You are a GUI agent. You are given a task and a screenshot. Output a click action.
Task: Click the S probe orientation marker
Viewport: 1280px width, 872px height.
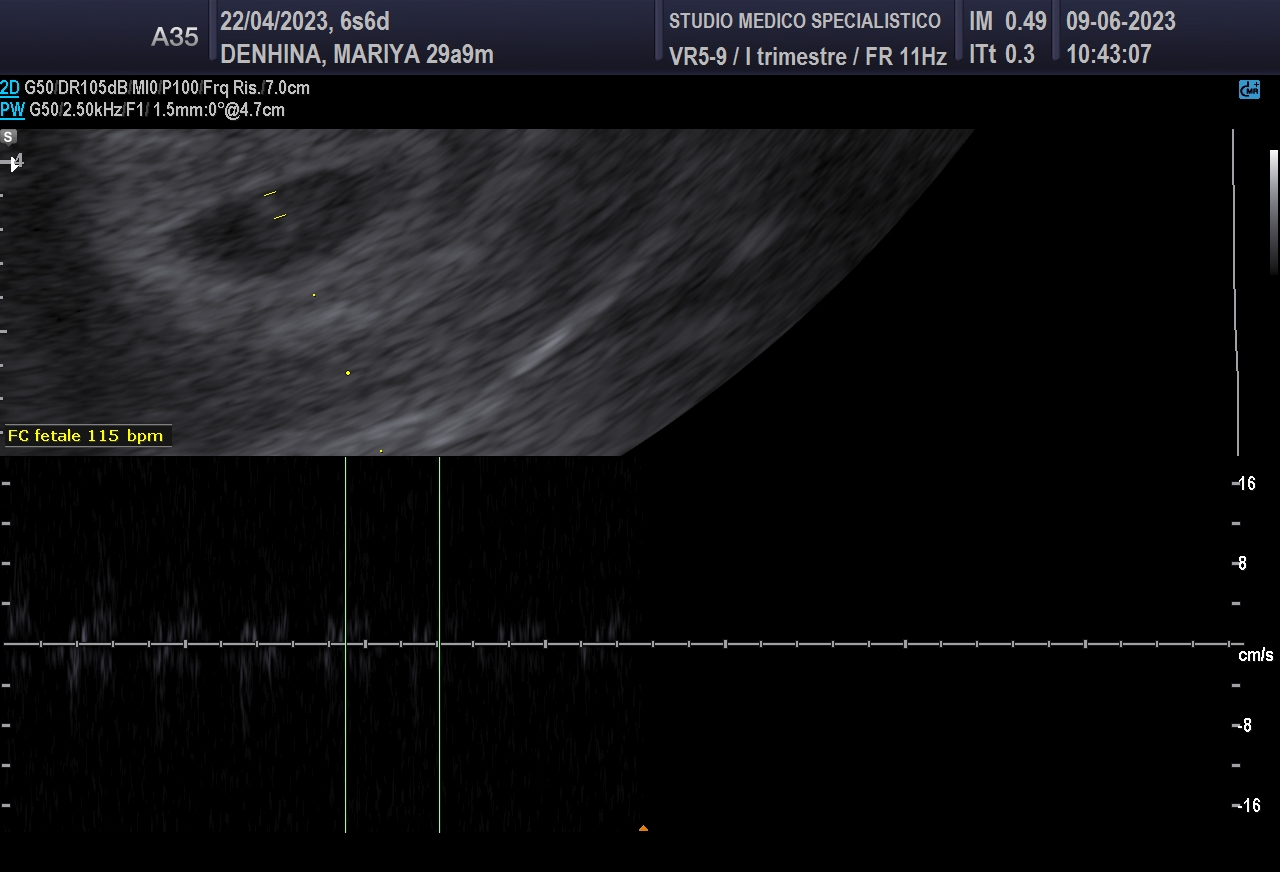click(x=9, y=137)
